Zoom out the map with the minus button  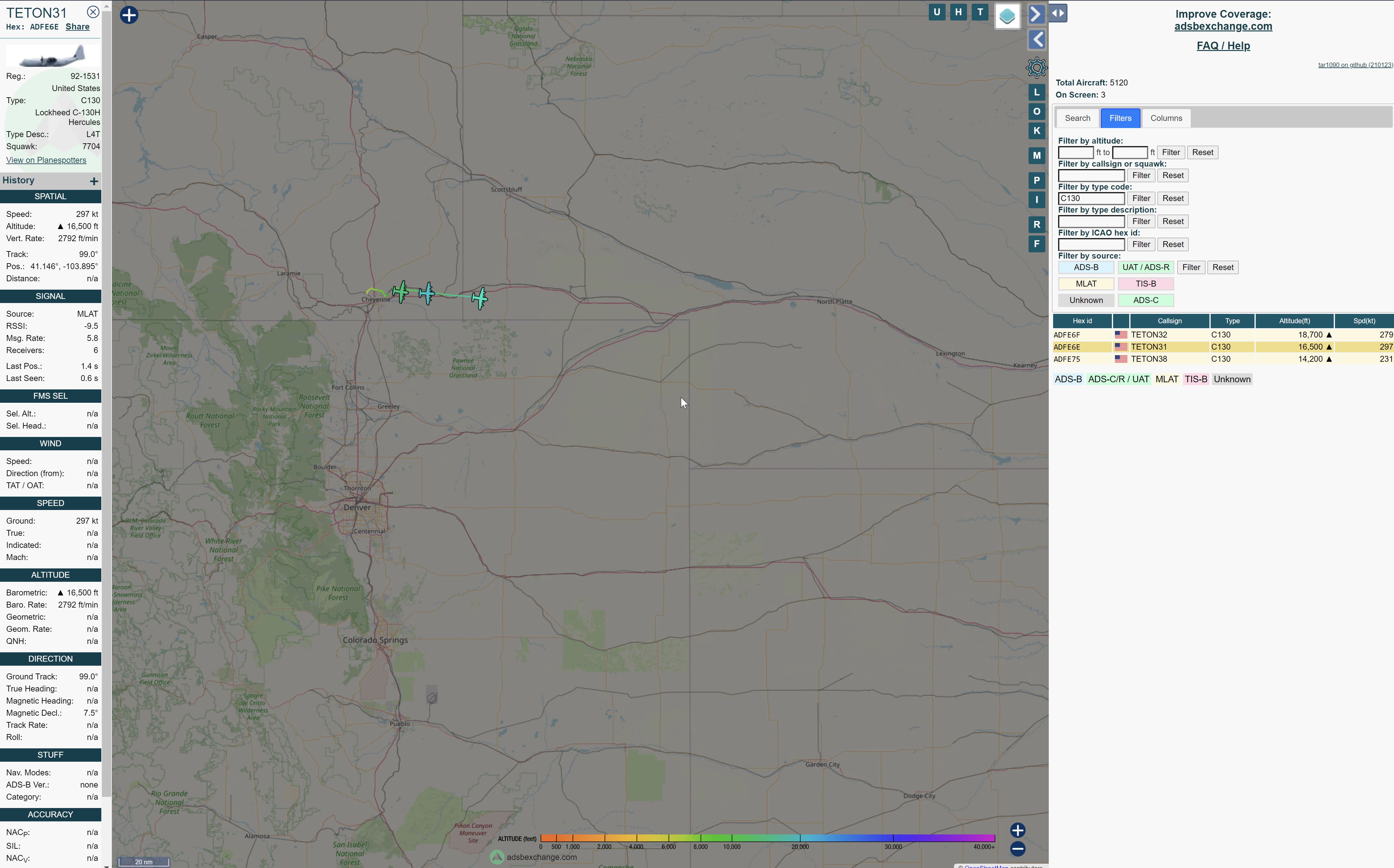click(1017, 848)
